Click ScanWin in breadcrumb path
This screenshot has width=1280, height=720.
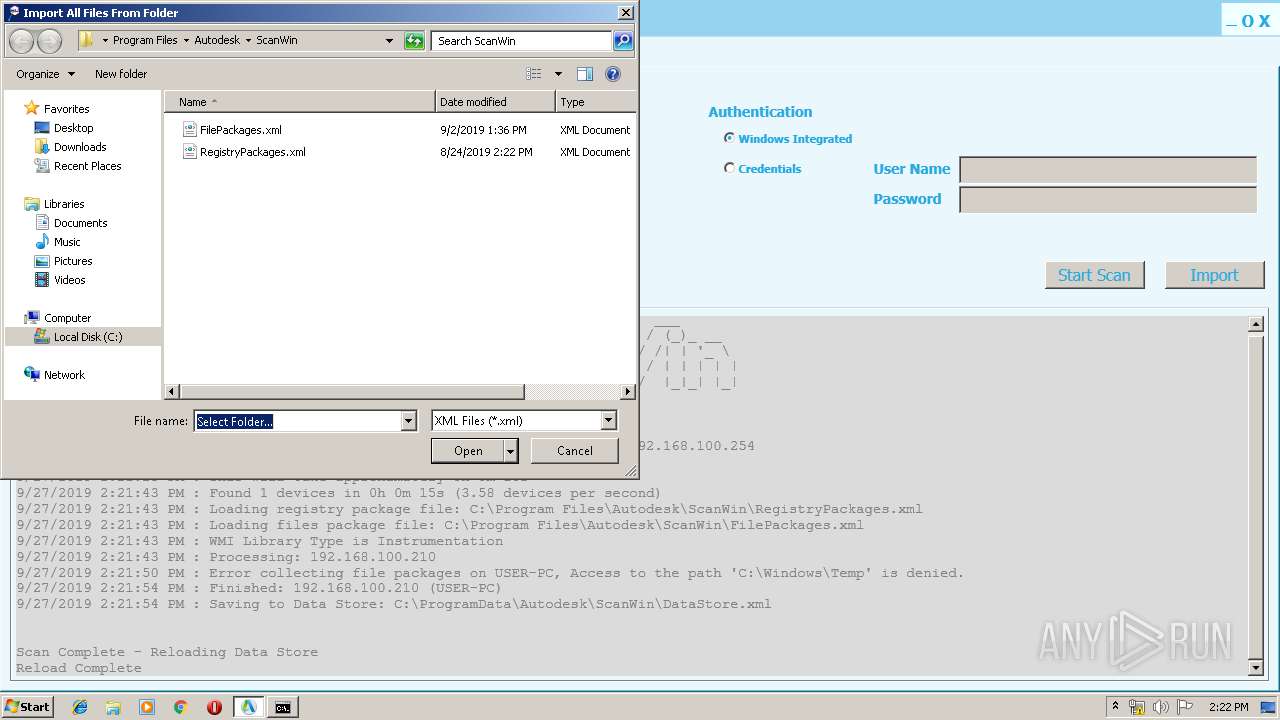tap(277, 41)
